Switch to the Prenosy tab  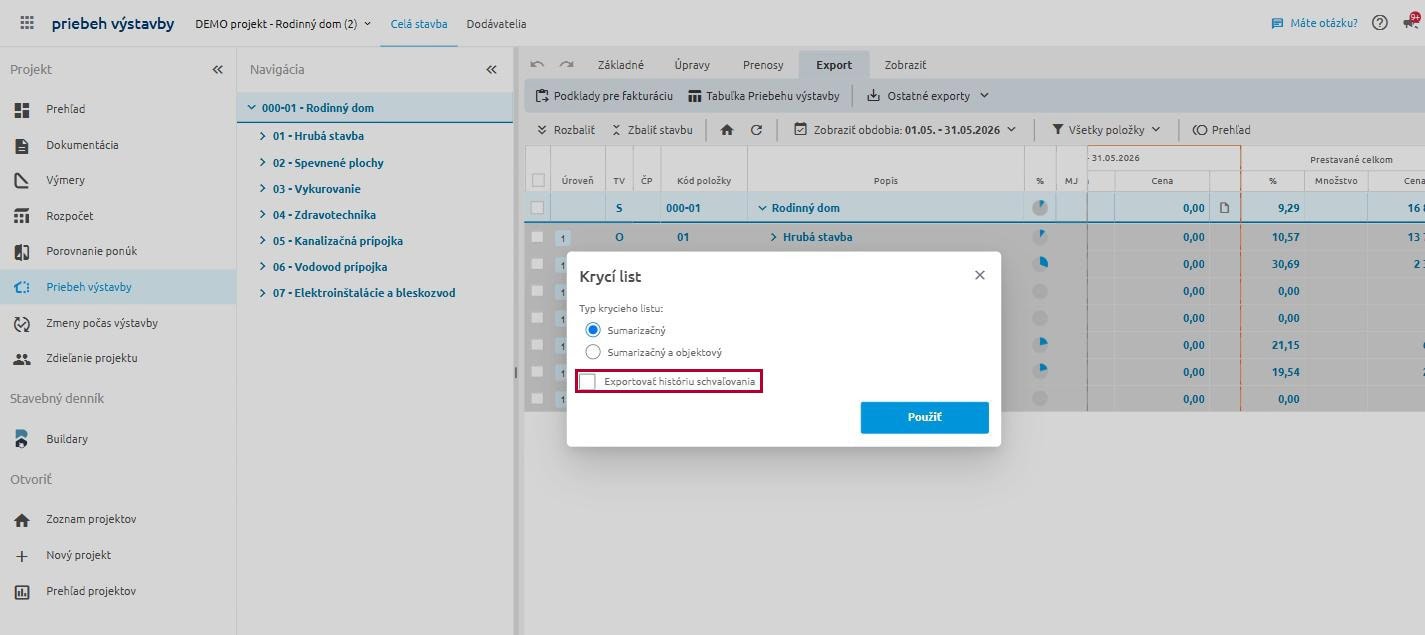[763, 65]
